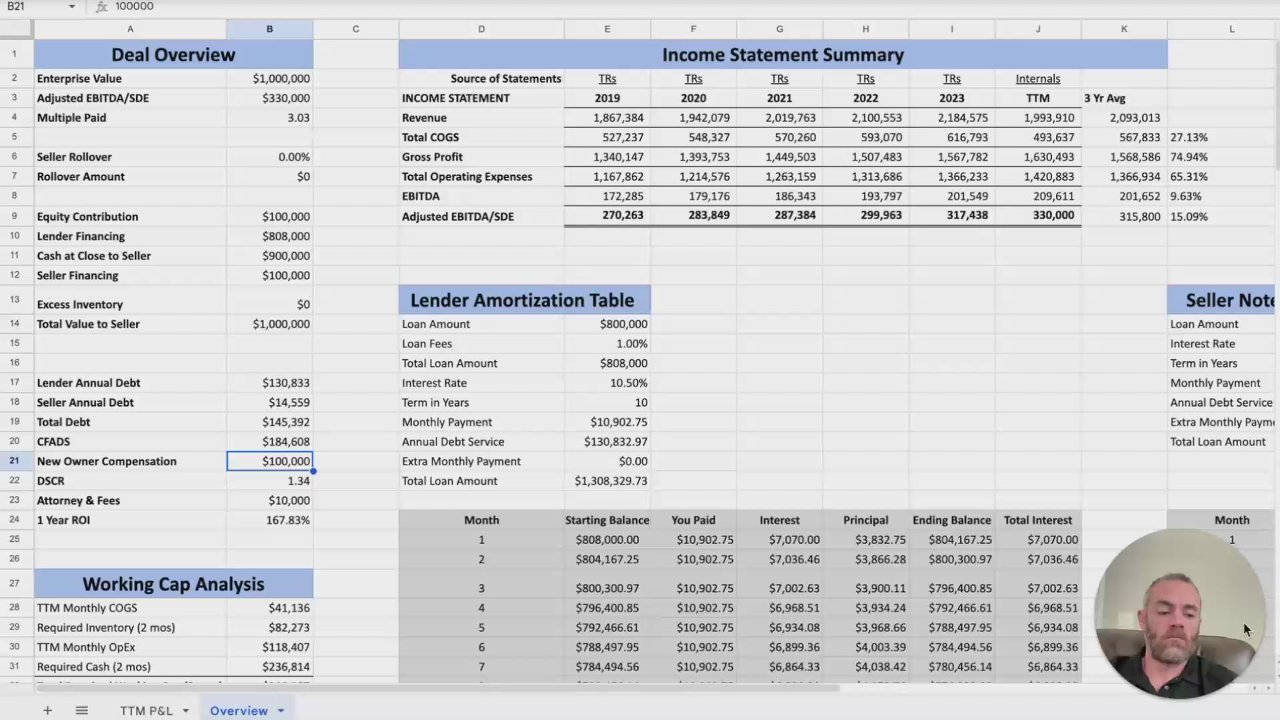Select the Required Cash (2 mos) value $236,814
Image resolution: width=1280 pixels, height=720 pixels.
pyautogui.click(x=269, y=667)
